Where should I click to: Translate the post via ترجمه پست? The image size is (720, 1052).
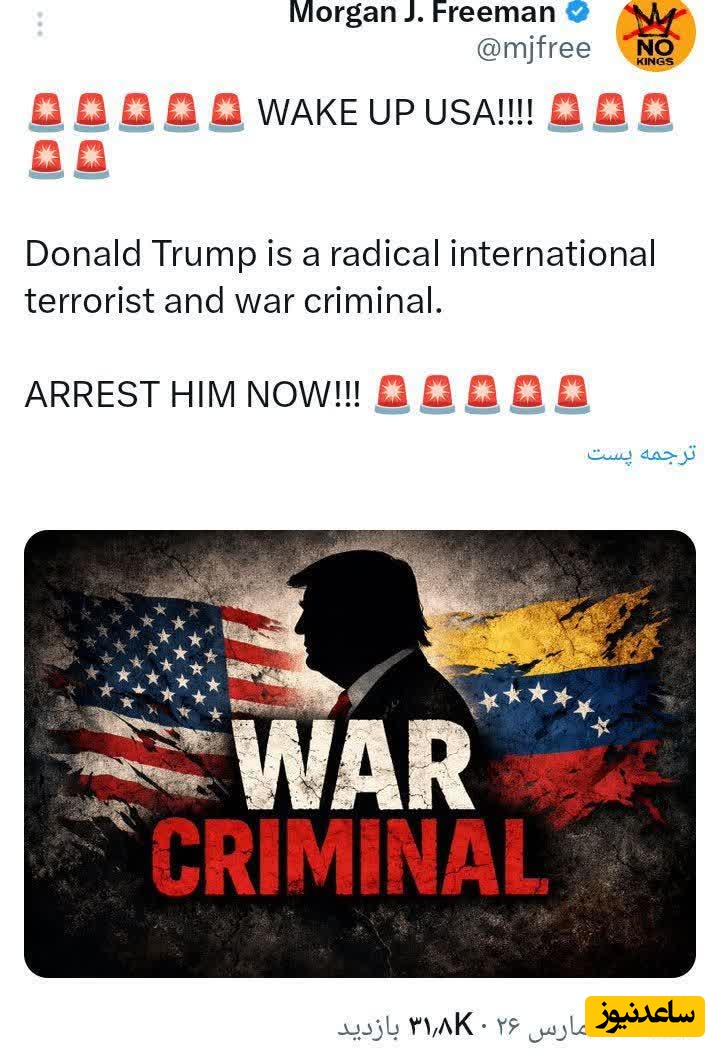click(x=641, y=454)
